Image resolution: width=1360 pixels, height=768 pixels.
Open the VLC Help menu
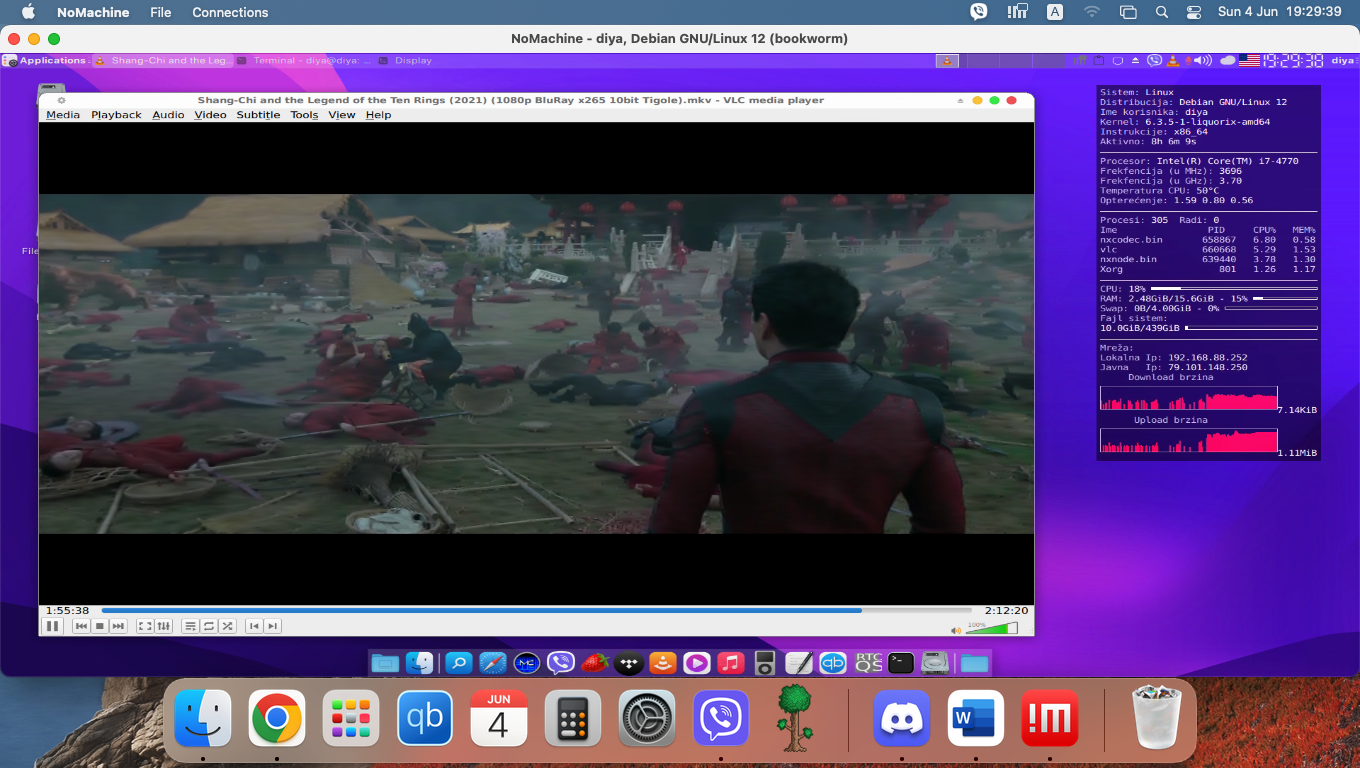pyautogui.click(x=378, y=115)
